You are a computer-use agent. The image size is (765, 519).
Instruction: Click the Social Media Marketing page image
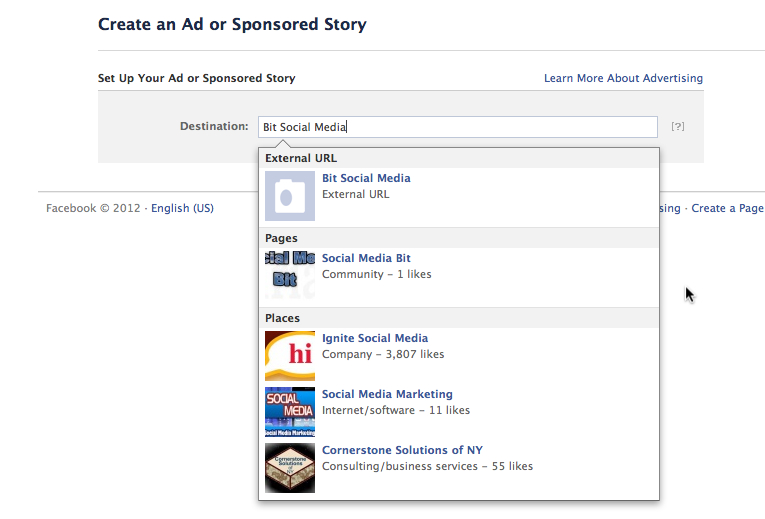coord(290,412)
